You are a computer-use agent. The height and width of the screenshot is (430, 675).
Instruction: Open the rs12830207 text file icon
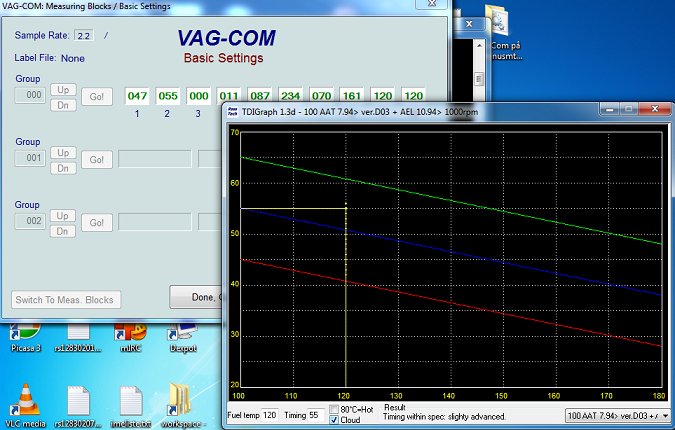pos(78,403)
